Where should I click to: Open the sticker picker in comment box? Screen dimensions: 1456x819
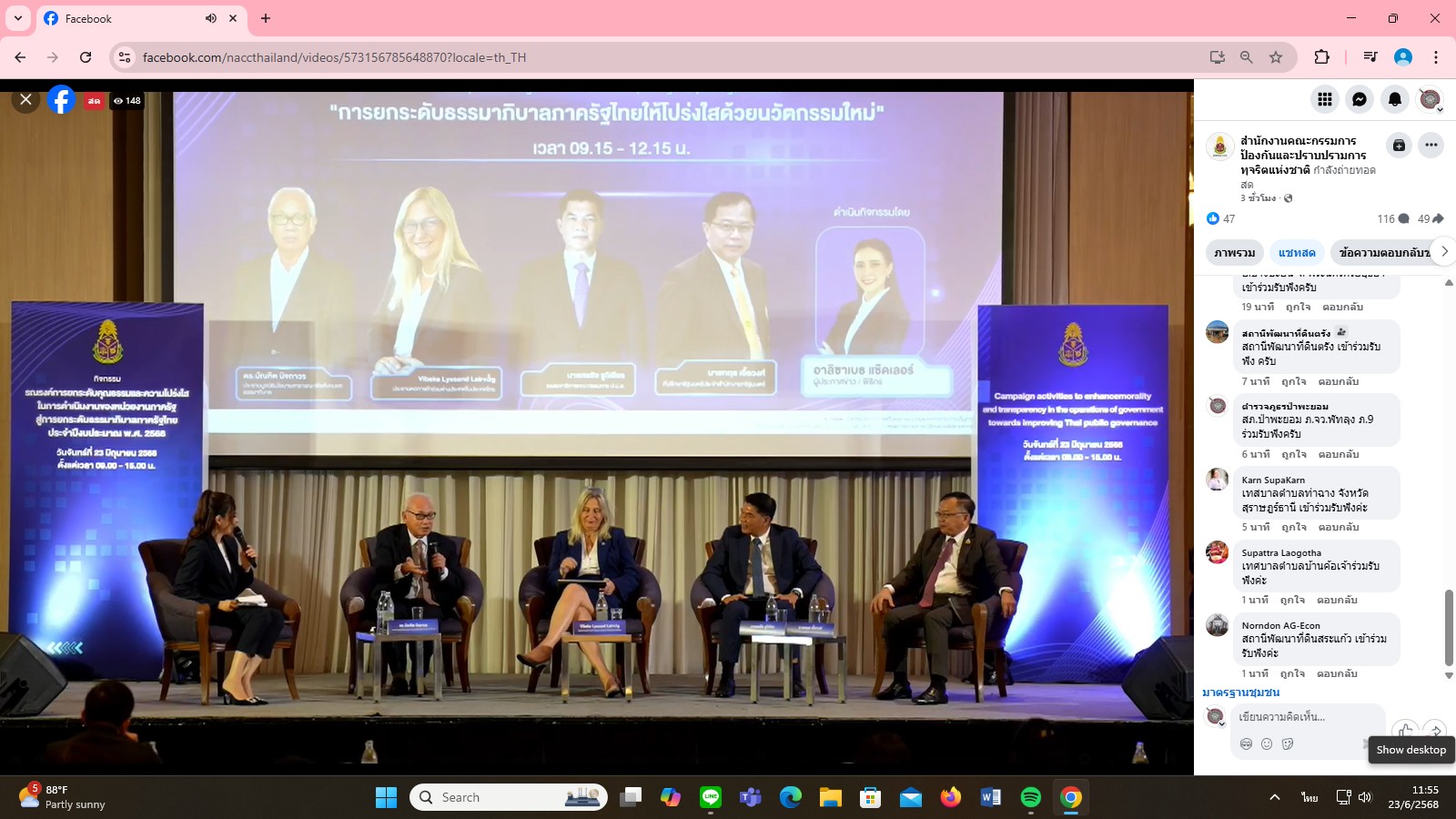pos(1288,743)
